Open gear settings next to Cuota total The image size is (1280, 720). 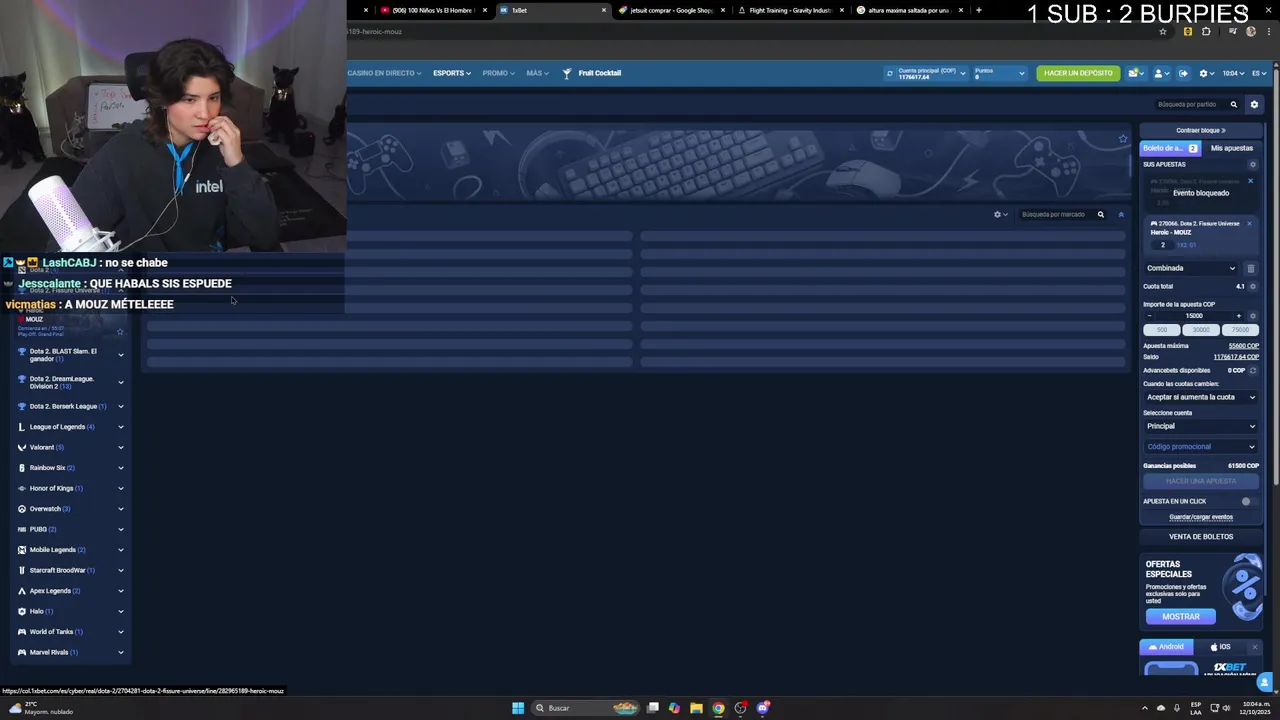point(1253,286)
